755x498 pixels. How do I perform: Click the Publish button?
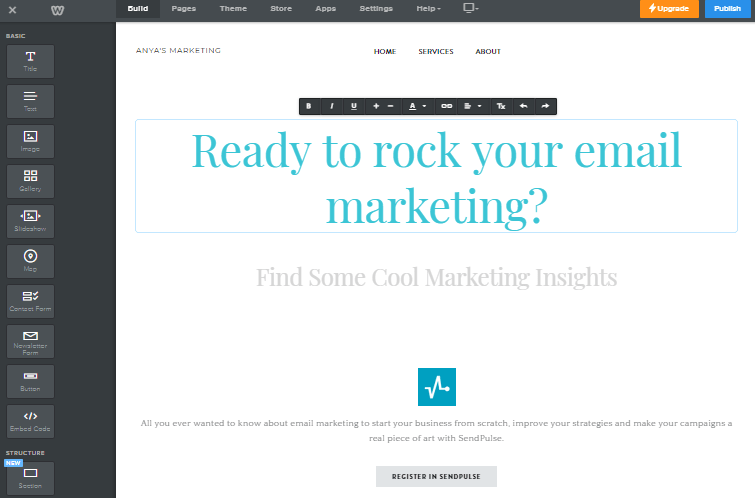point(727,9)
